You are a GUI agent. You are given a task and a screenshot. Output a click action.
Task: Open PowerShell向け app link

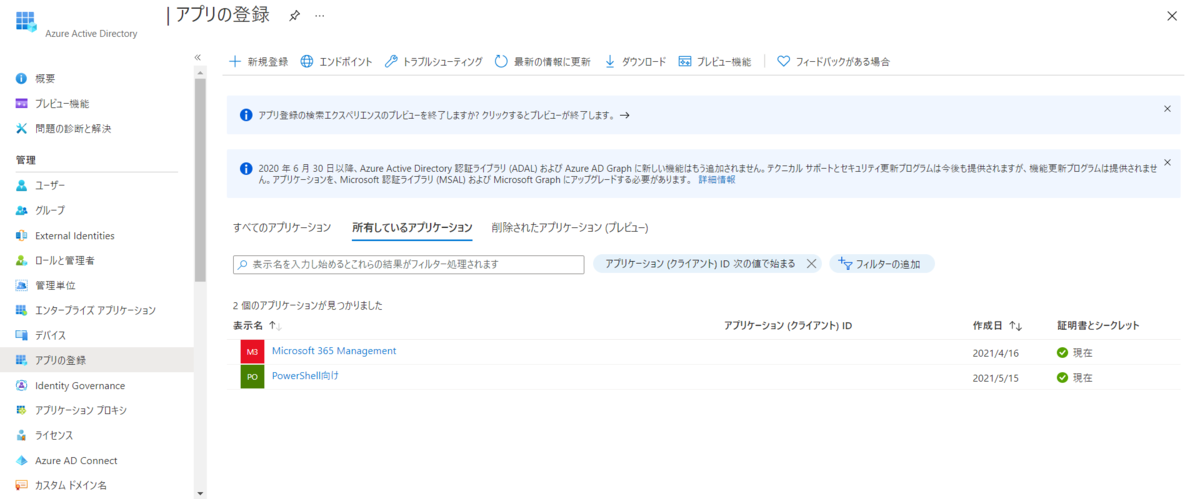coord(305,376)
